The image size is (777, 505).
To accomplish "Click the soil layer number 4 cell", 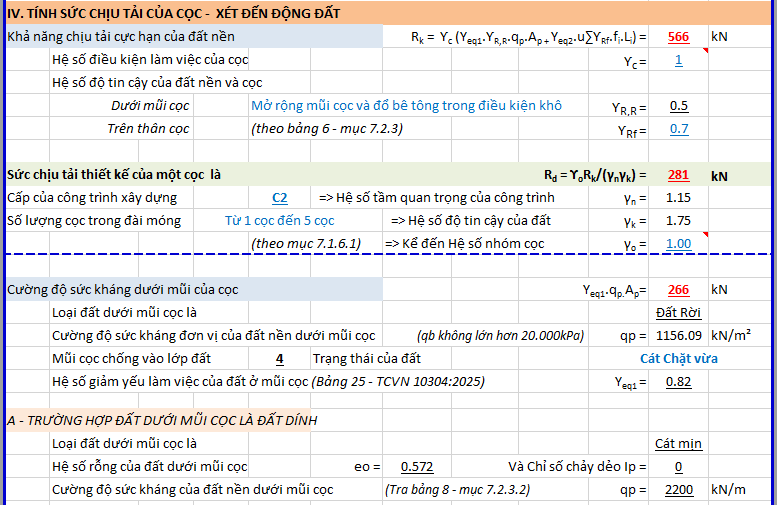I will coord(279,359).
